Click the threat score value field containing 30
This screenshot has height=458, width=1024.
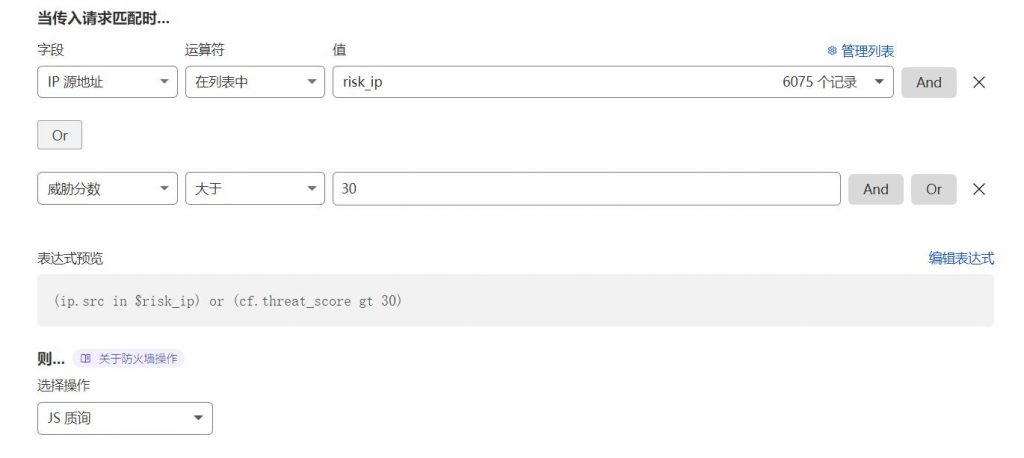tap(586, 189)
